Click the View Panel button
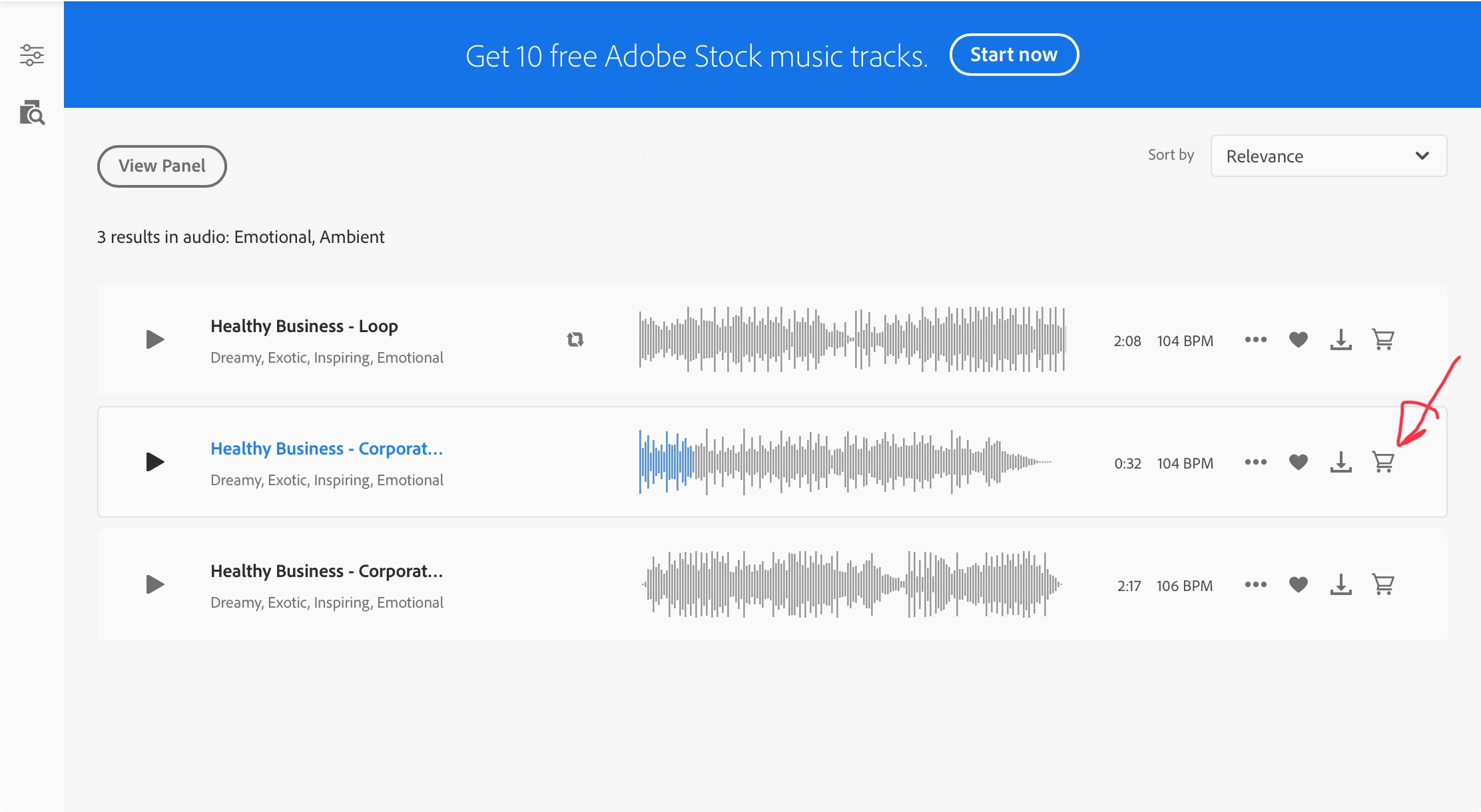 pyautogui.click(x=162, y=166)
